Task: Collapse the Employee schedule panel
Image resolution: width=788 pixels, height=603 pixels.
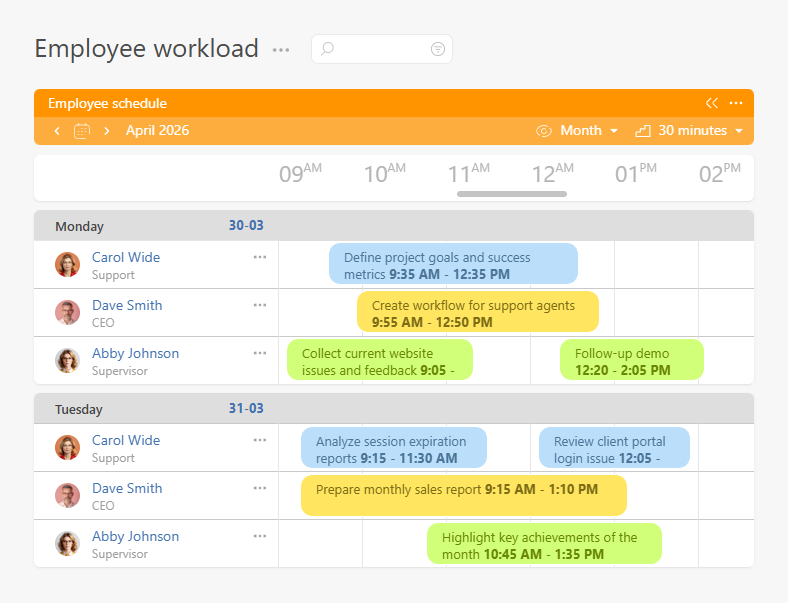Action: [x=711, y=103]
